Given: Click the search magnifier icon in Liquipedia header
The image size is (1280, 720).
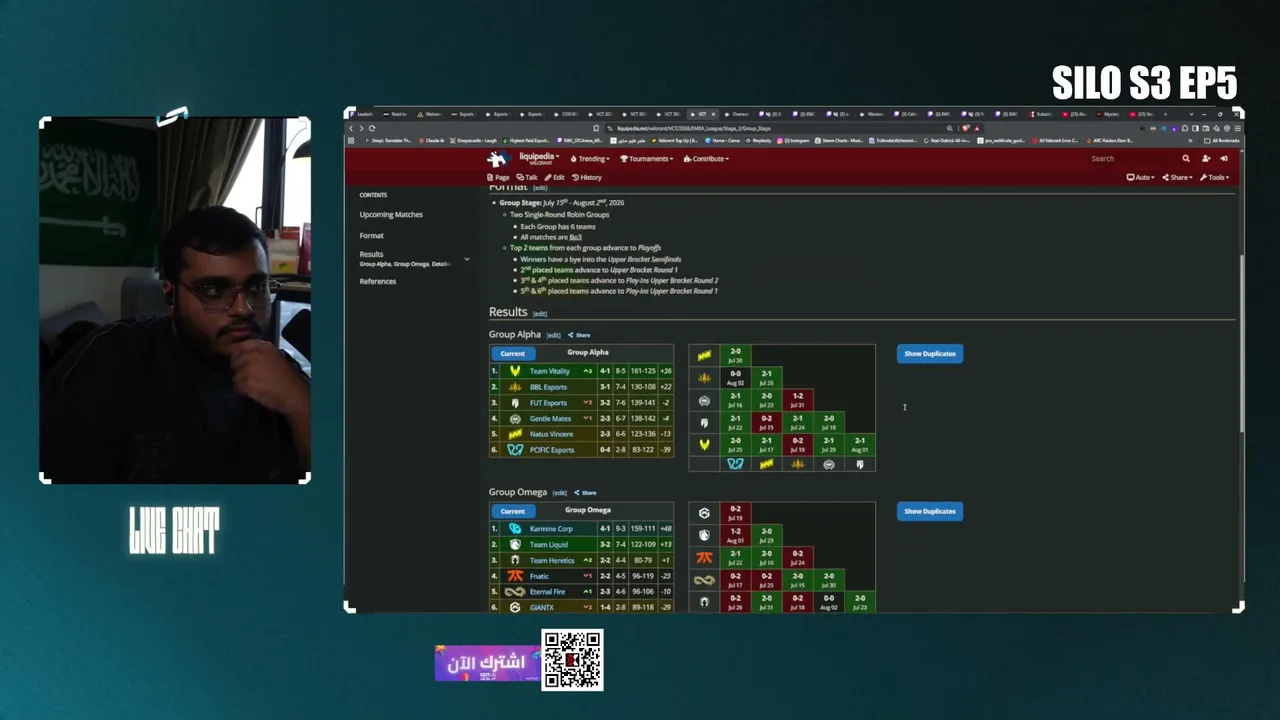Looking at the screenshot, I should 1186,159.
